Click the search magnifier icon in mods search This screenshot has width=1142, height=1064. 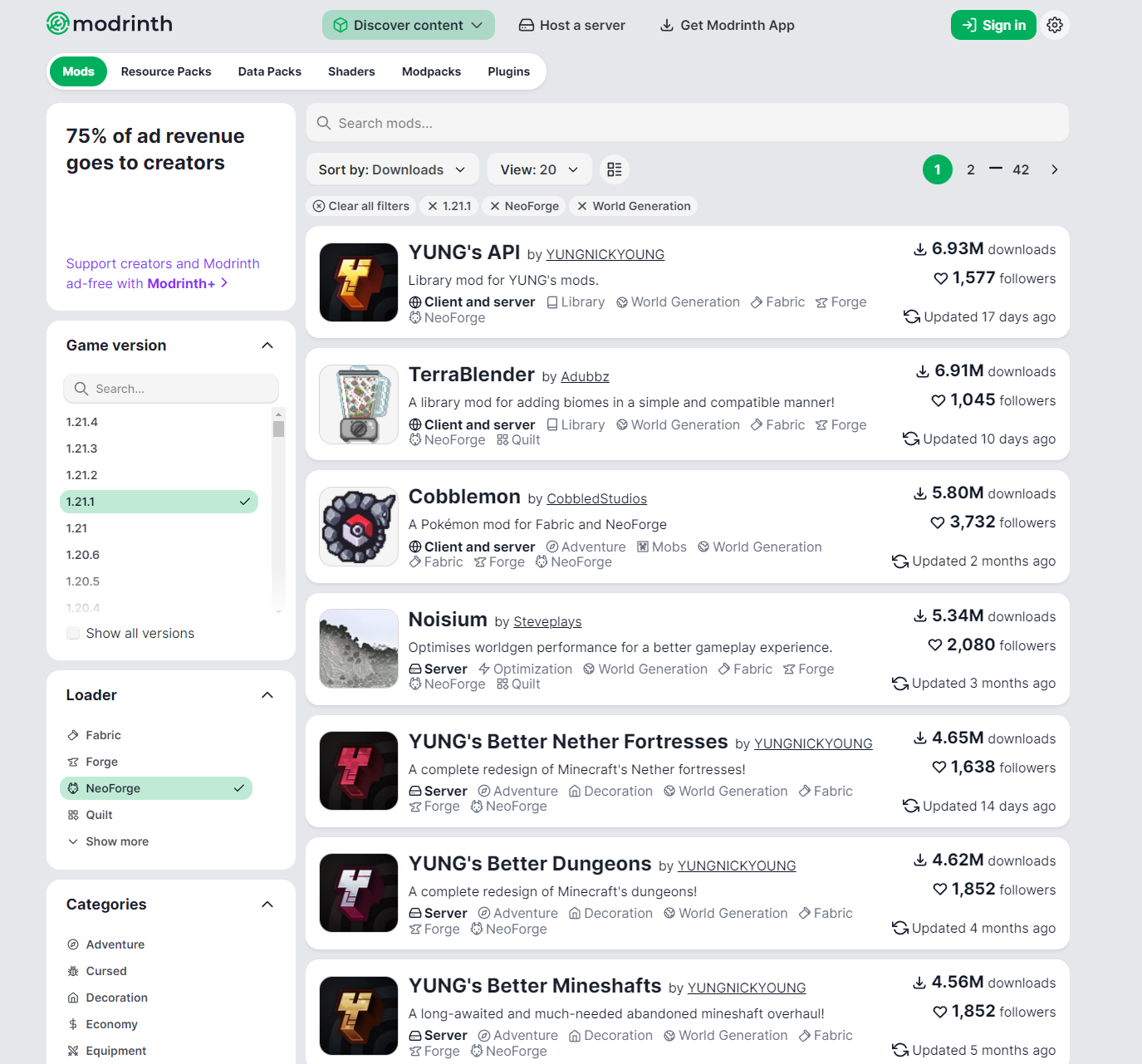[x=324, y=123]
